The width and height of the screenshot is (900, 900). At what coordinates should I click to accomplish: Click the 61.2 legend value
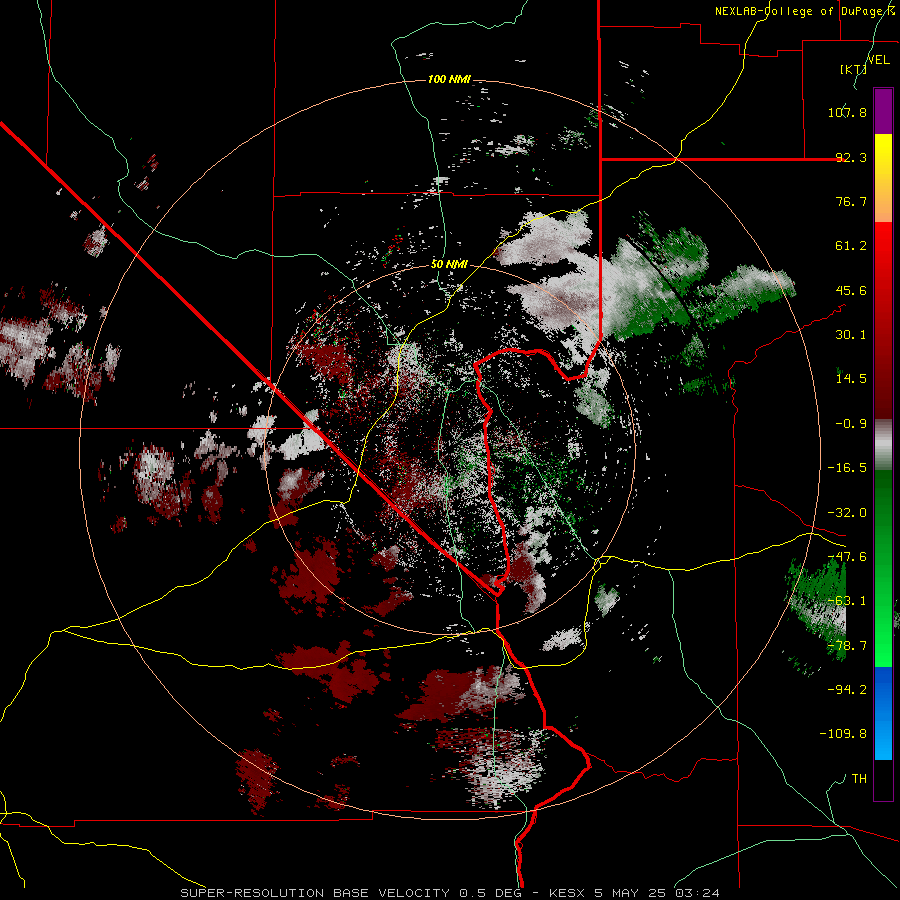[851, 246]
